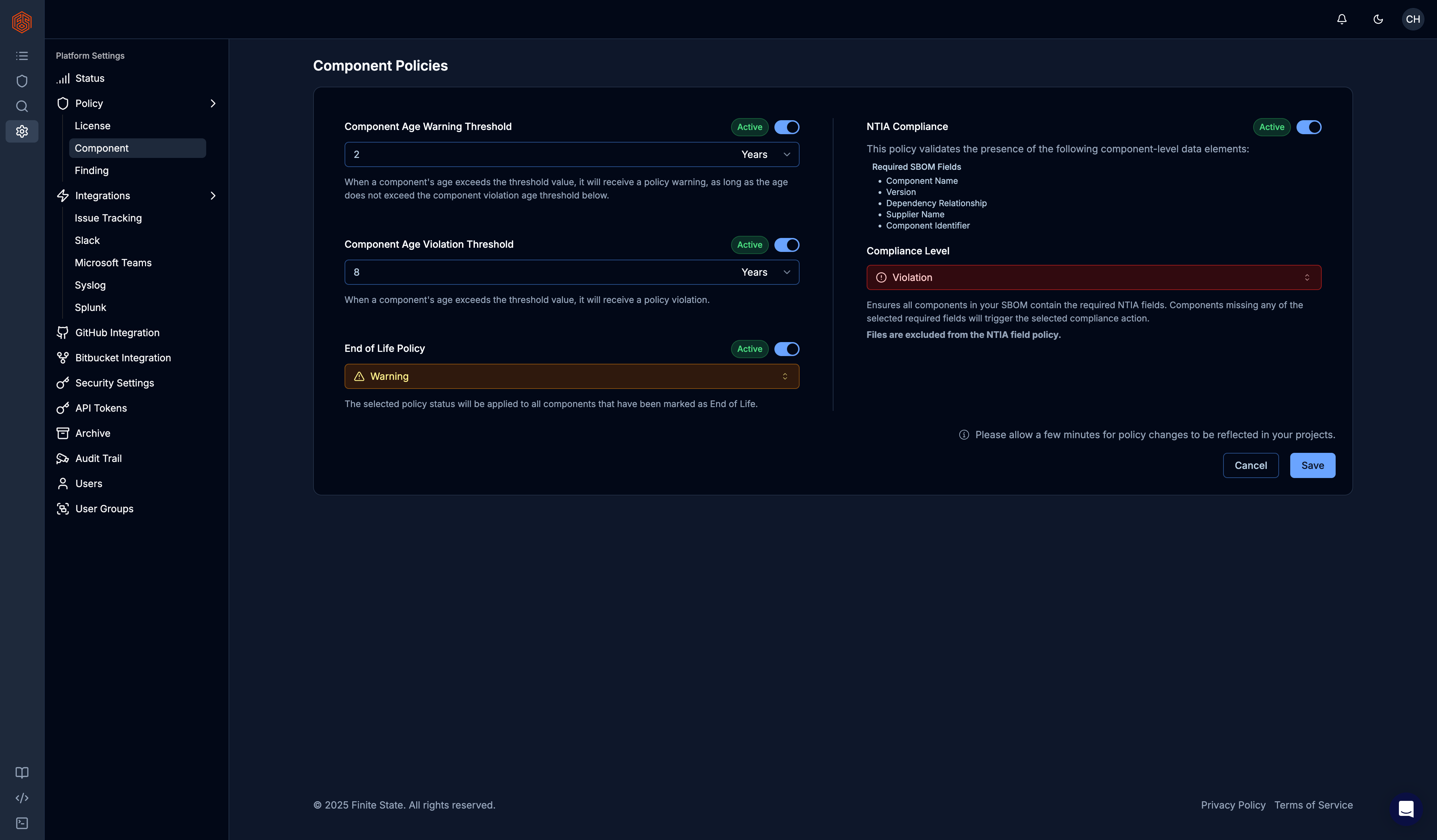Image resolution: width=1437 pixels, height=840 pixels.
Task: Open the documentation book icon
Action: 22,773
